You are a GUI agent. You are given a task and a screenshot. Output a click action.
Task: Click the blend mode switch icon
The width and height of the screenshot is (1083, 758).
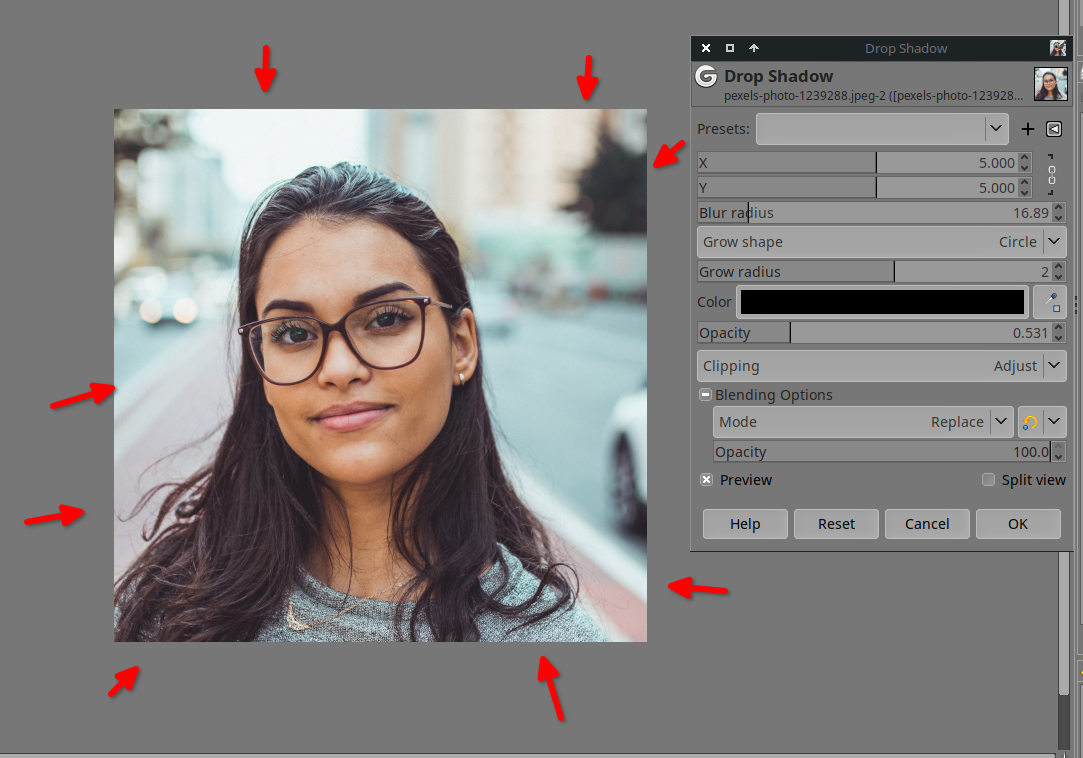coord(1030,422)
